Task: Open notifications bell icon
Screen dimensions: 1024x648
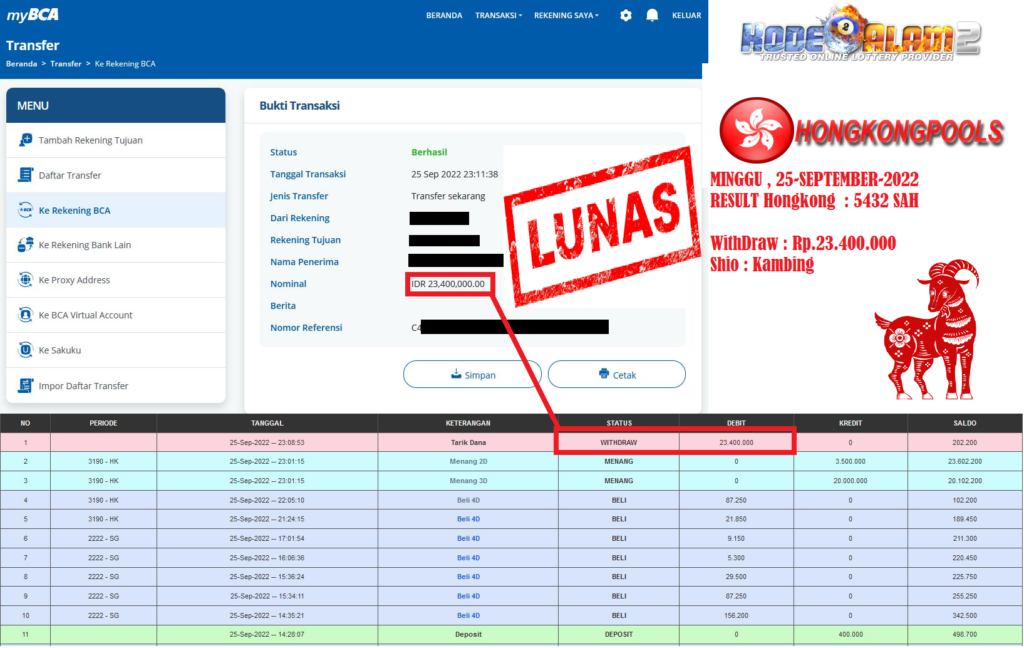Action: (652, 15)
